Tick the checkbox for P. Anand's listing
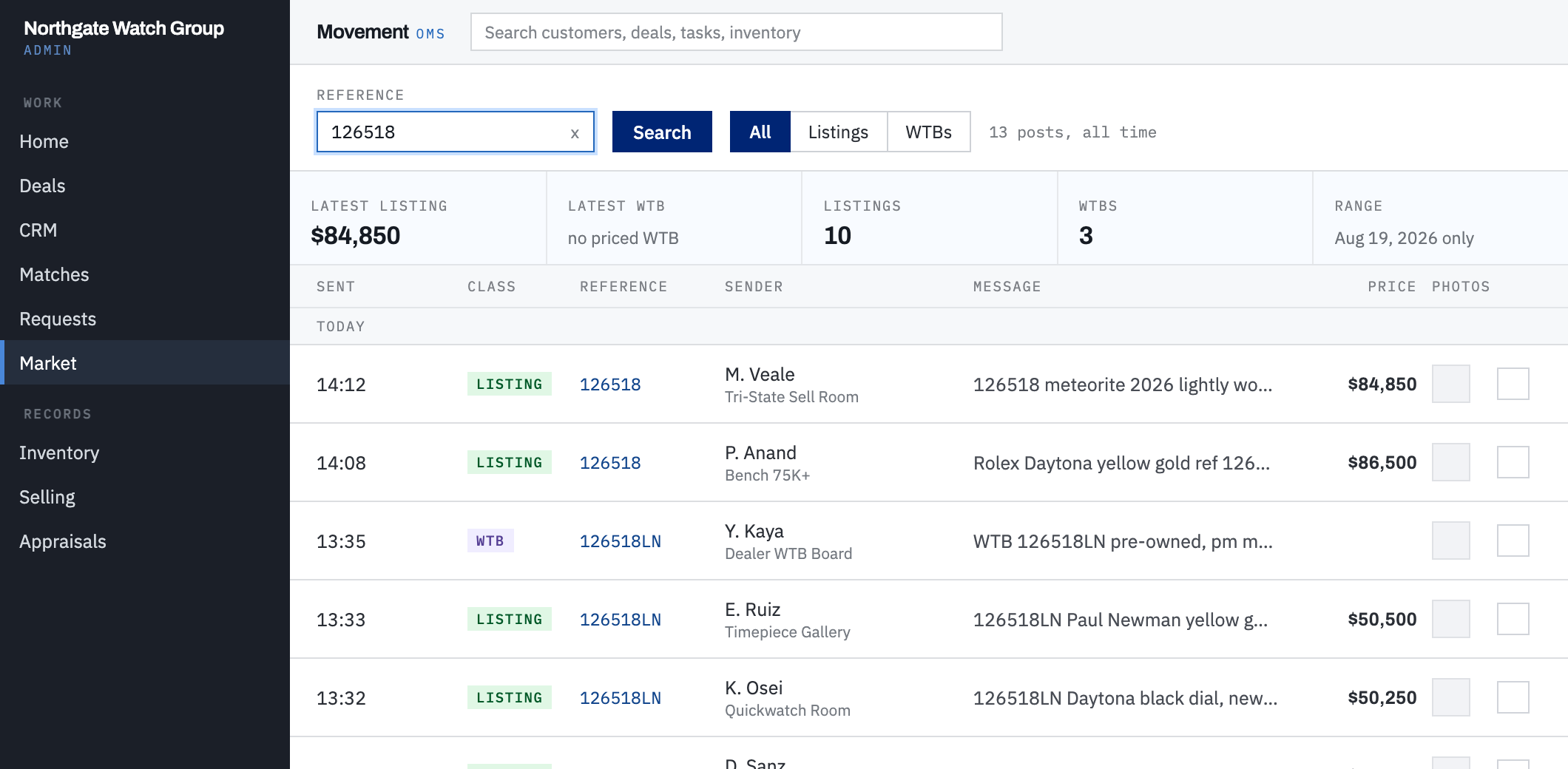Viewport: 1568px width, 769px height. 1513,462
